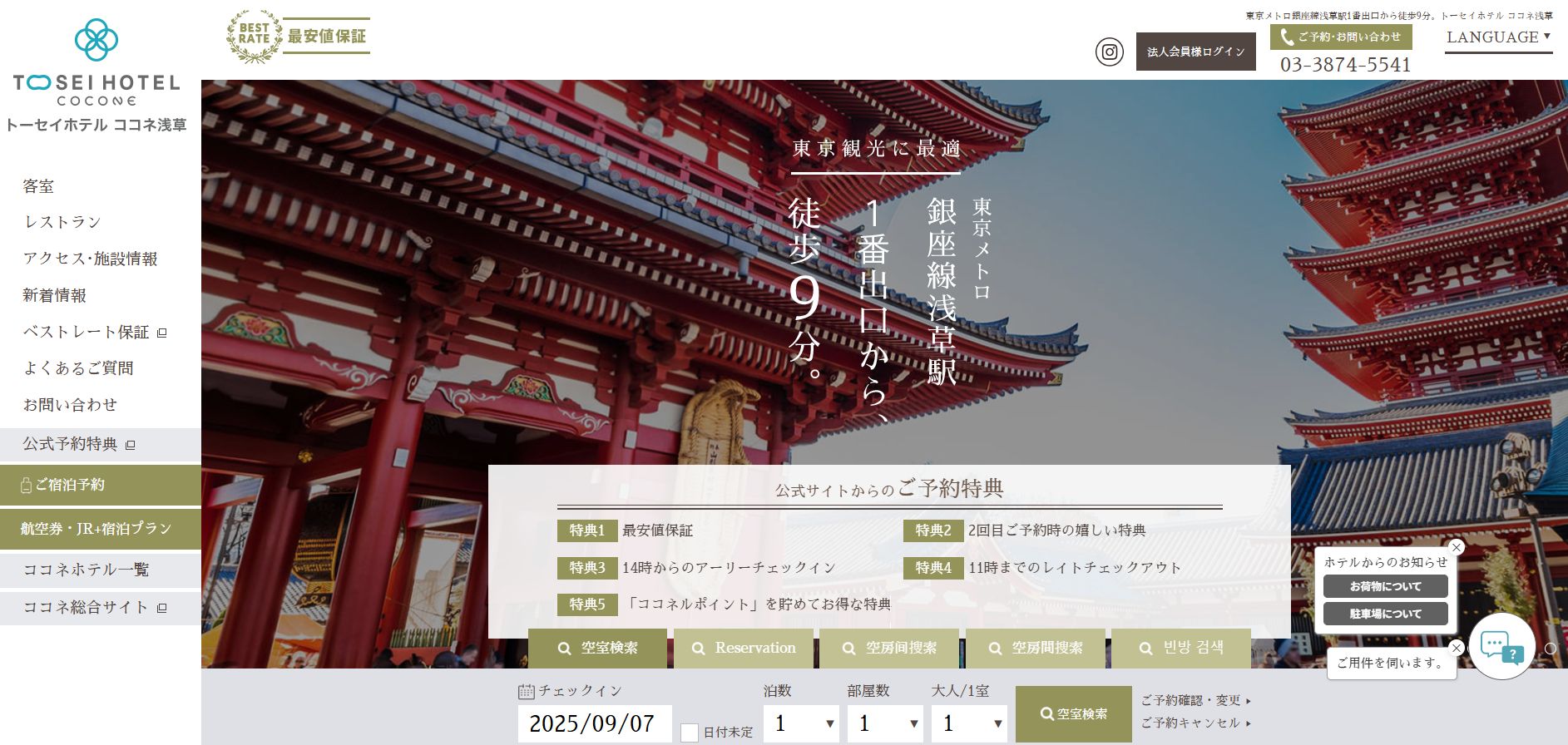Open the hotel's Instagram page icon
The height and width of the screenshot is (745, 1568).
[x=1109, y=52]
